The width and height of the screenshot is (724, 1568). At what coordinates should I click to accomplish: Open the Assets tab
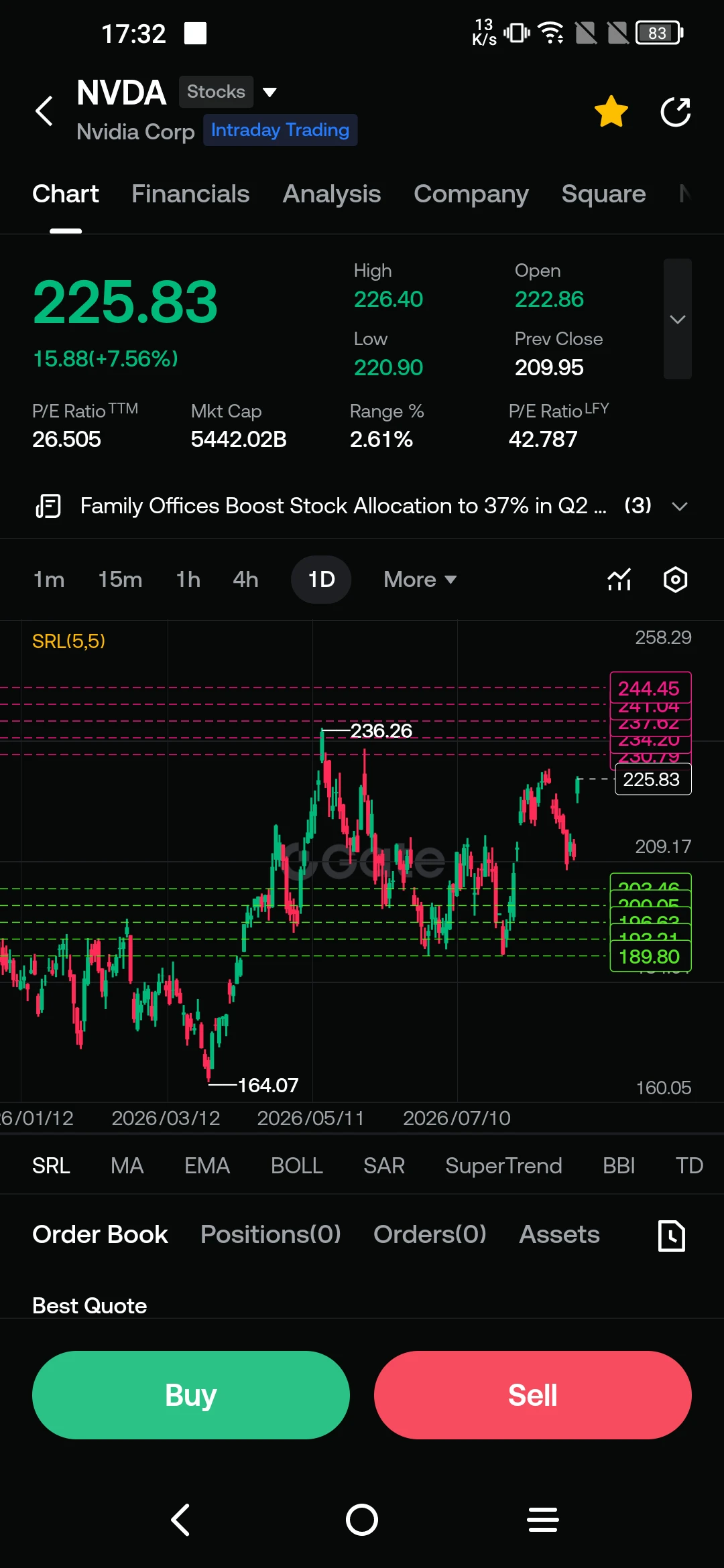(x=560, y=1234)
